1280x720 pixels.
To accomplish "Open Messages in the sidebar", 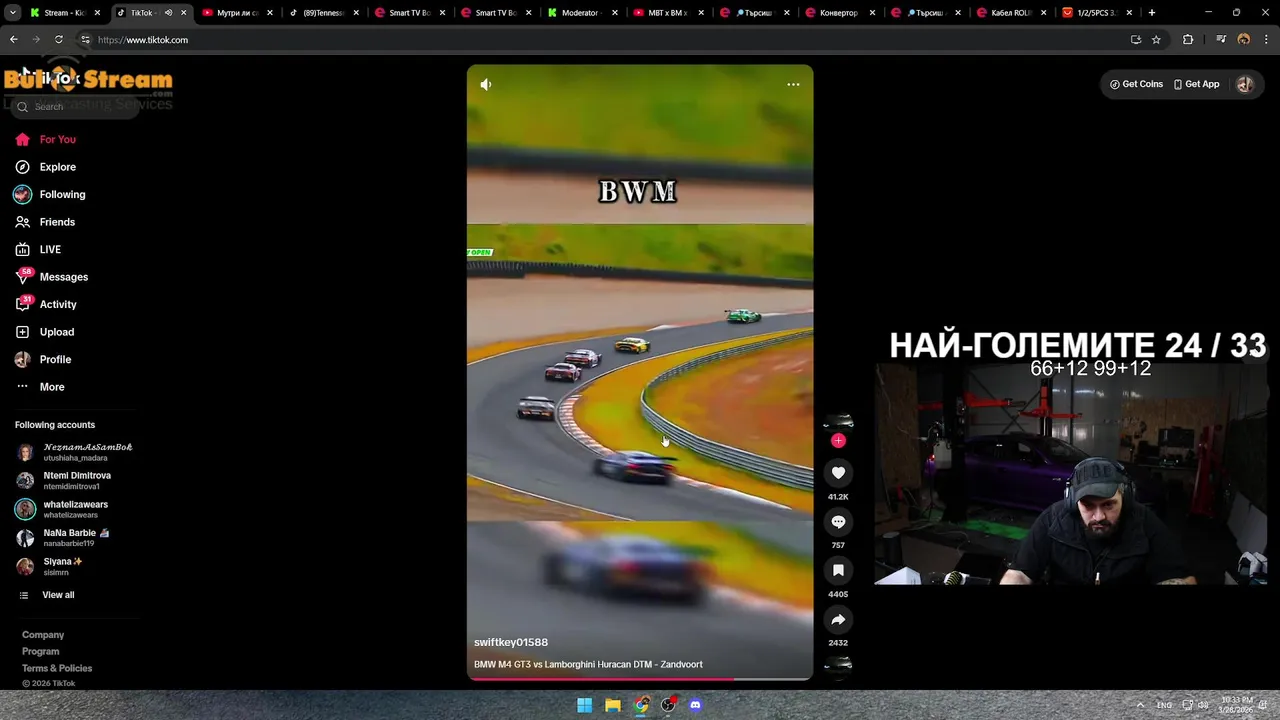I will pyautogui.click(x=64, y=277).
